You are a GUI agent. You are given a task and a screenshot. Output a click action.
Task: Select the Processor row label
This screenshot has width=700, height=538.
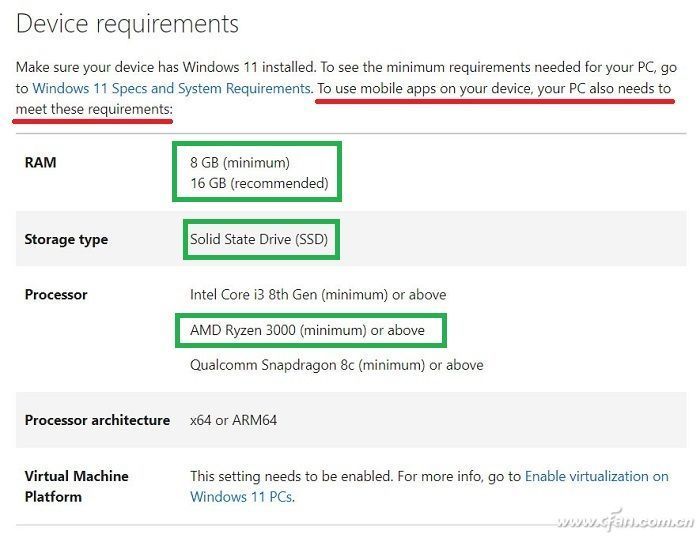(x=56, y=295)
